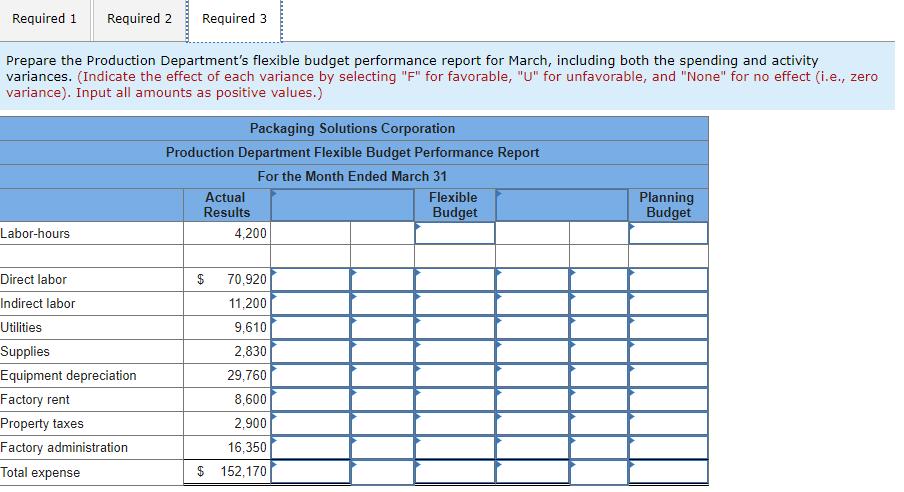Select Factory administration Flexible Budget cell
904x492 pixels.
point(455,448)
